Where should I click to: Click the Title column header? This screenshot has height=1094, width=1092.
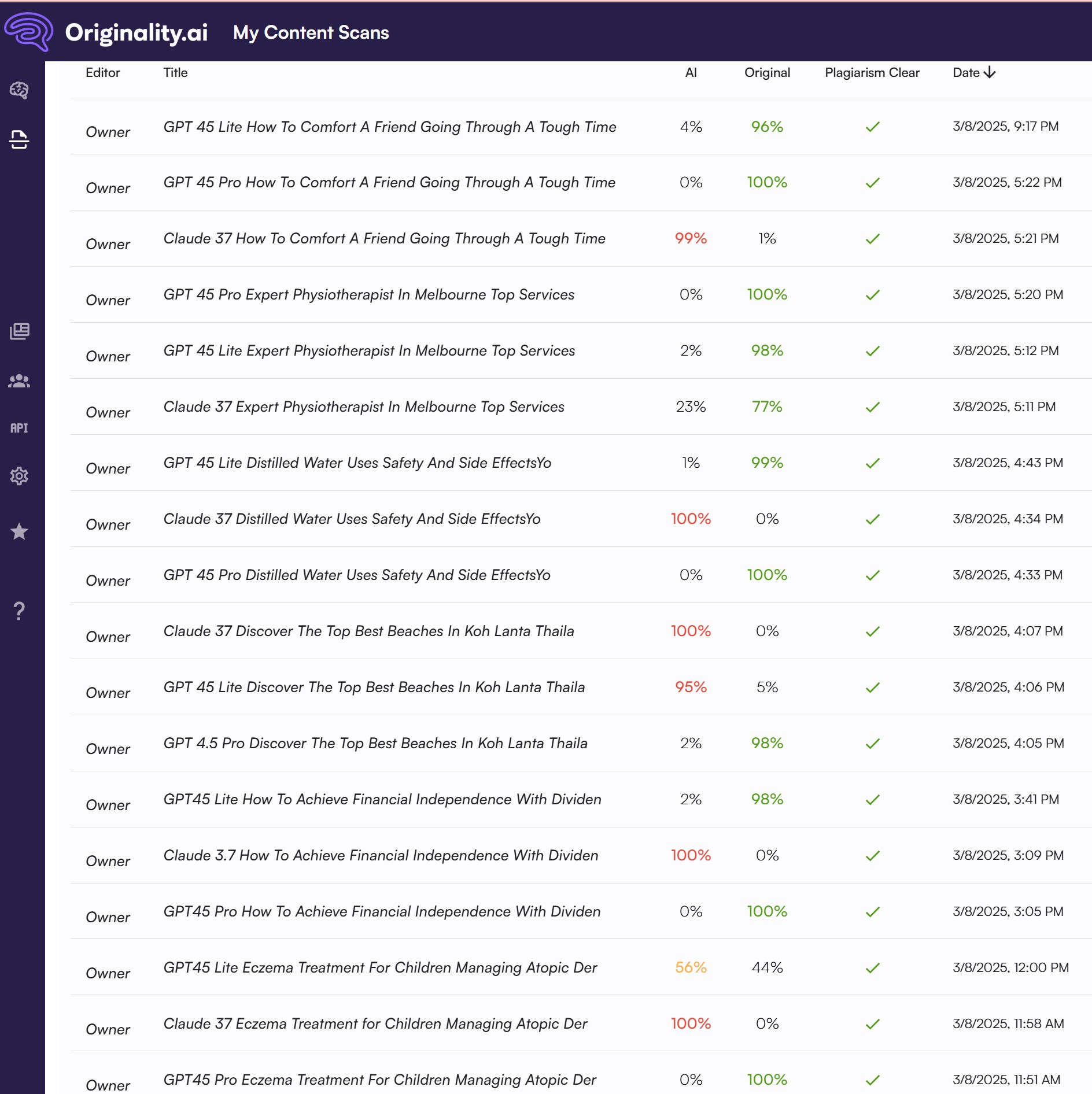click(175, 72)
